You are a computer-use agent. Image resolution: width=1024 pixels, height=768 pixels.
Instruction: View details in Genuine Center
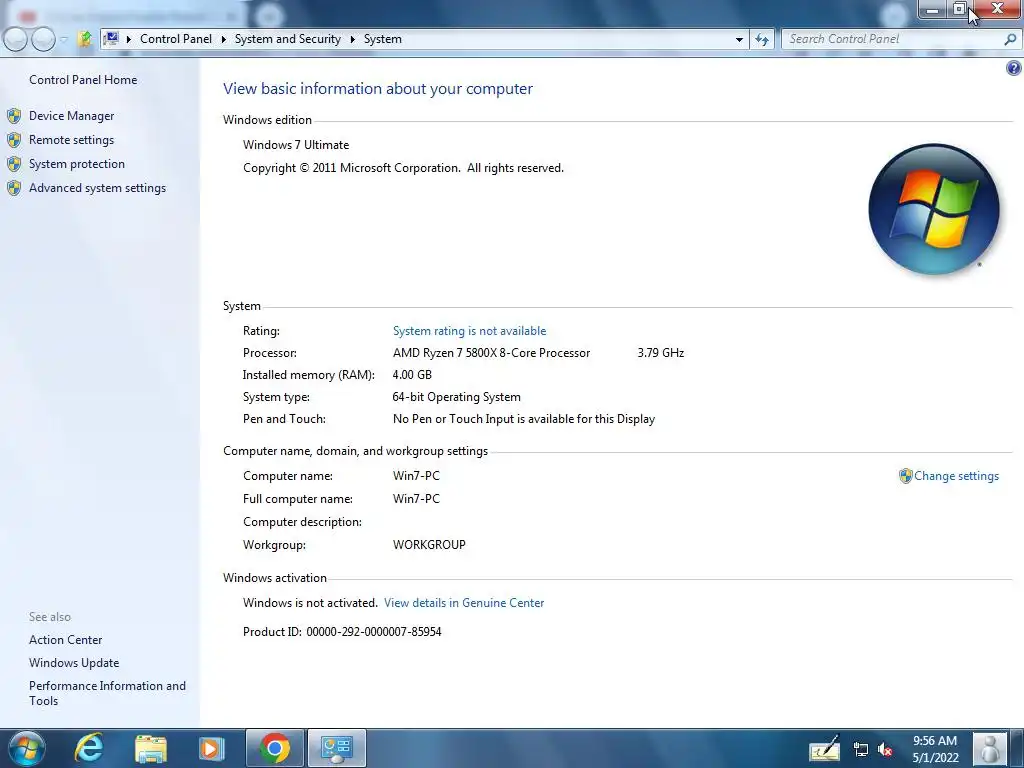pyautogui.click(x=464, y=603)
